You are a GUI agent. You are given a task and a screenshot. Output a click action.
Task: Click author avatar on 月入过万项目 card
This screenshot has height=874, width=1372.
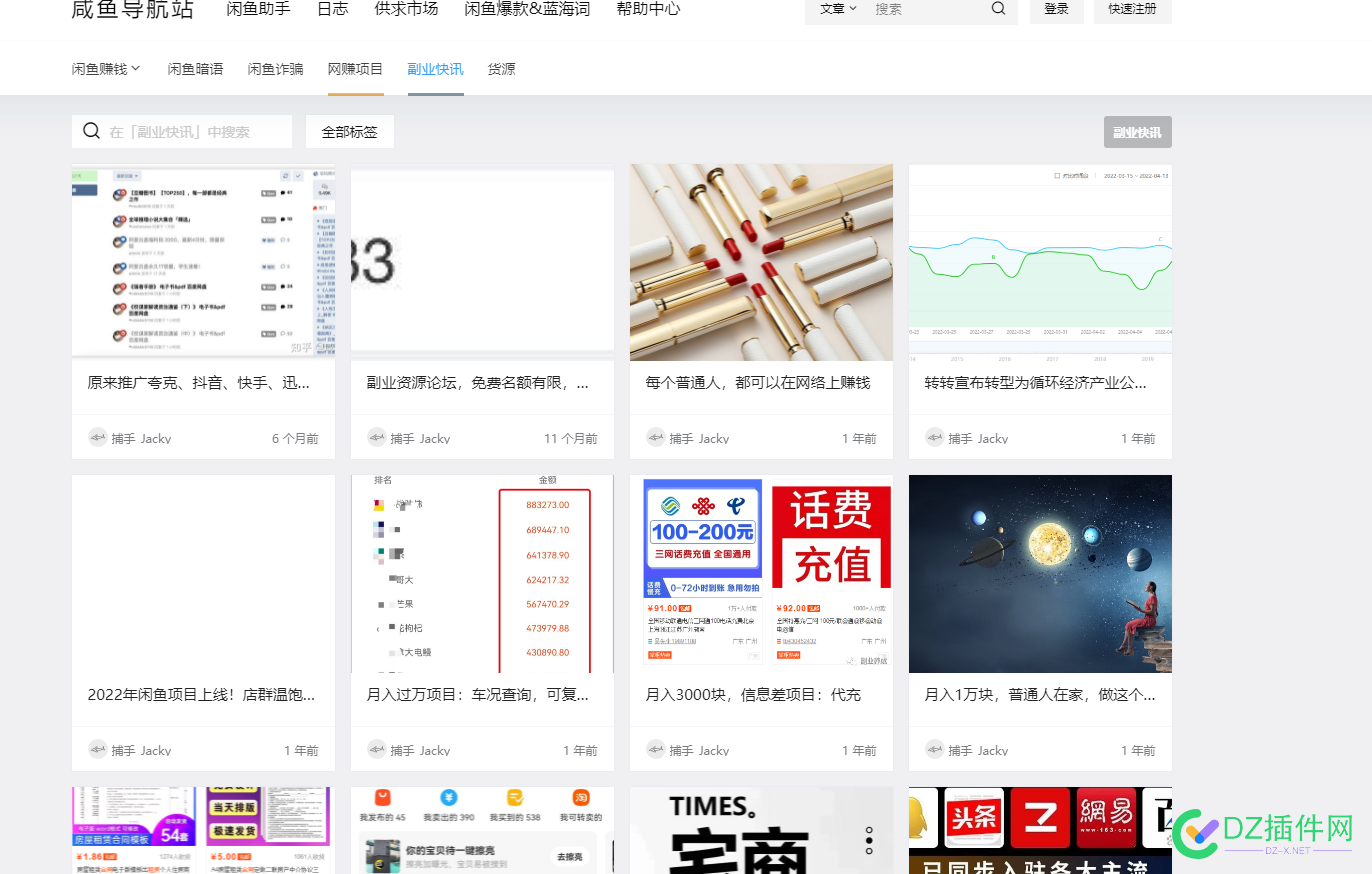click(x=376, y=750)
